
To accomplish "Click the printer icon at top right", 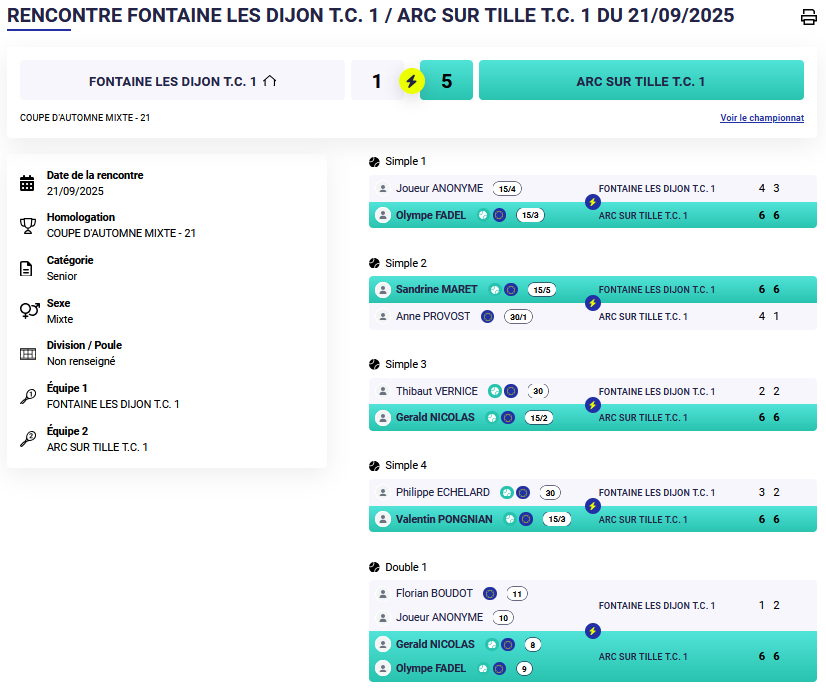I will pyautogui.click(x=808, y=17).
